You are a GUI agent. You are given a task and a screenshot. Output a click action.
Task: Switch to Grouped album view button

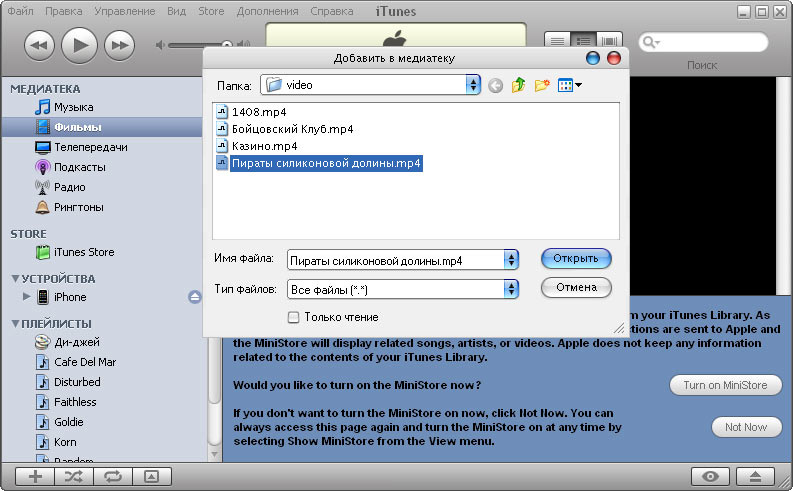584,41
